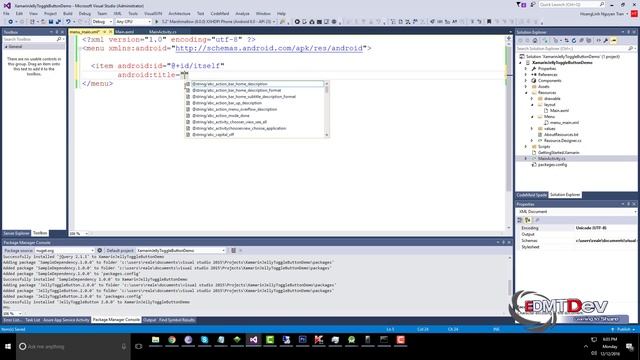This screenshot has height=360, width=640.
Task: Click Visual Studio icon in taskbar
Action: (x=253, y=340)
